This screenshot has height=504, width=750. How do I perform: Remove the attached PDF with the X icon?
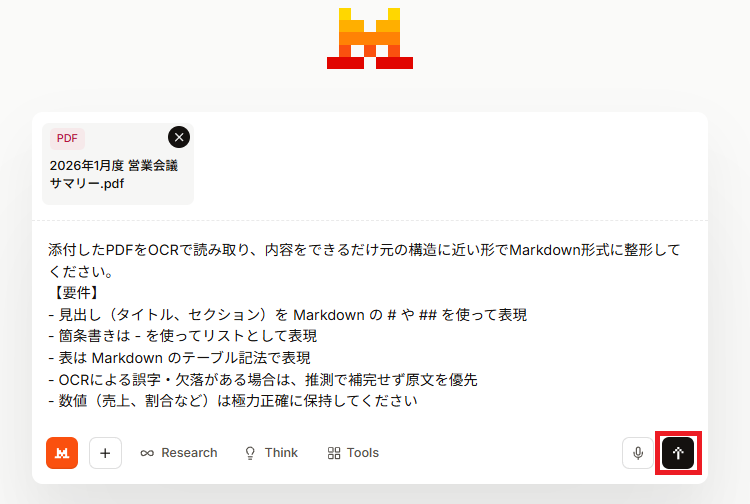179,137
